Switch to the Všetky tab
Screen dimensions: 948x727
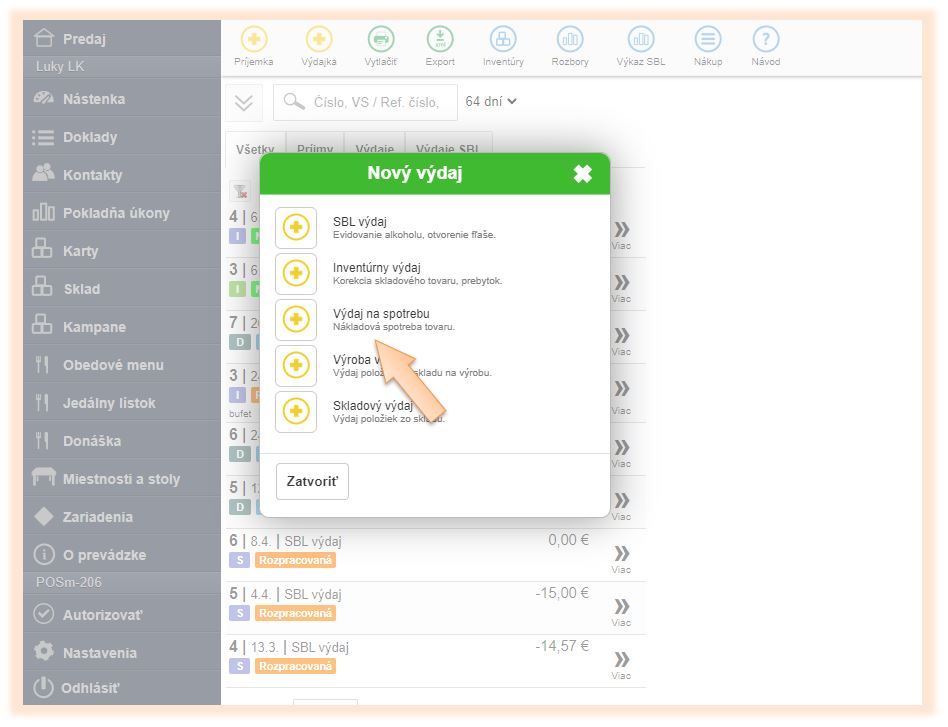[255, 150]
